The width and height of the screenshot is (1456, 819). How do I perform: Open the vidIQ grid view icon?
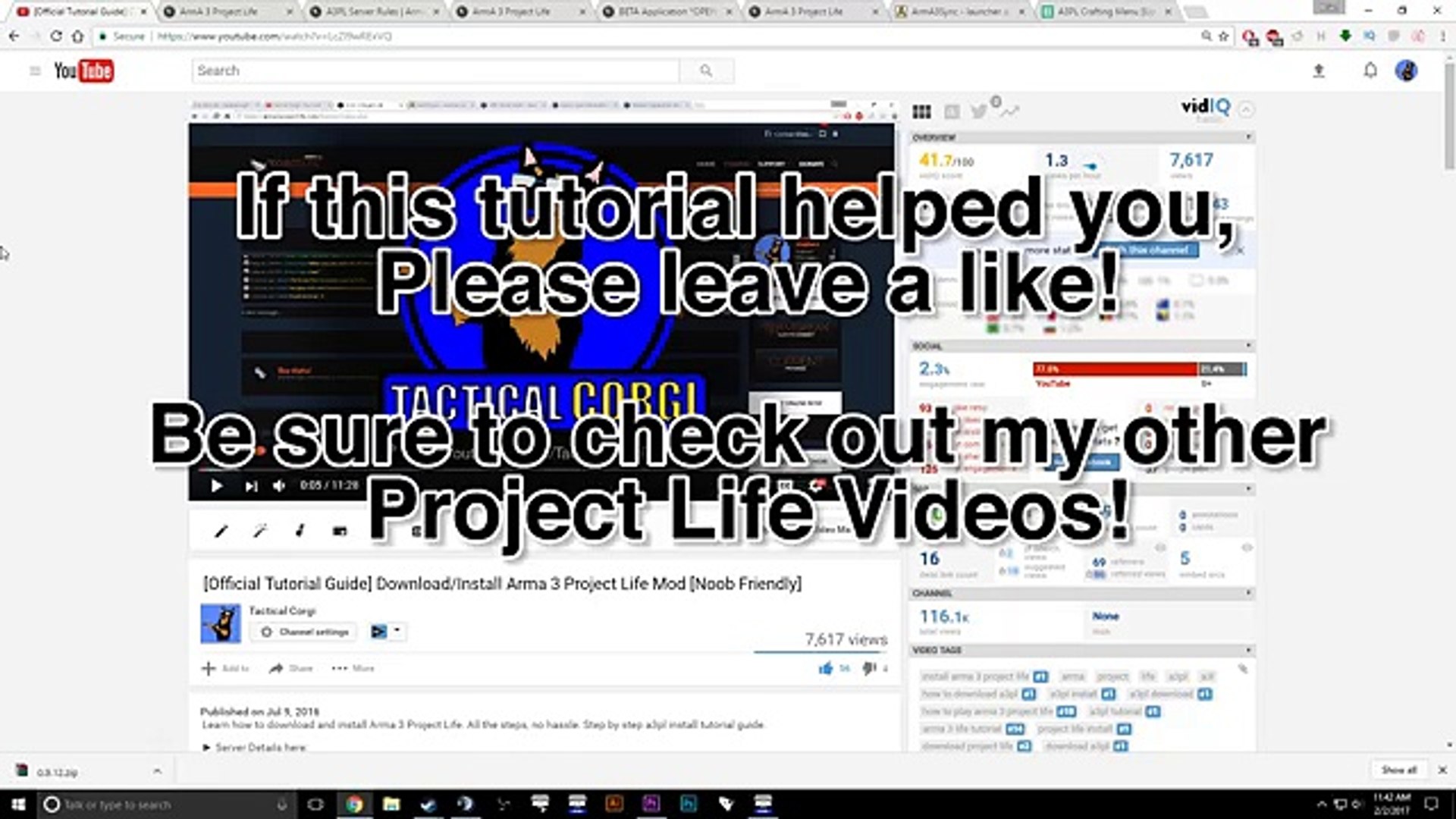[921, 112]
